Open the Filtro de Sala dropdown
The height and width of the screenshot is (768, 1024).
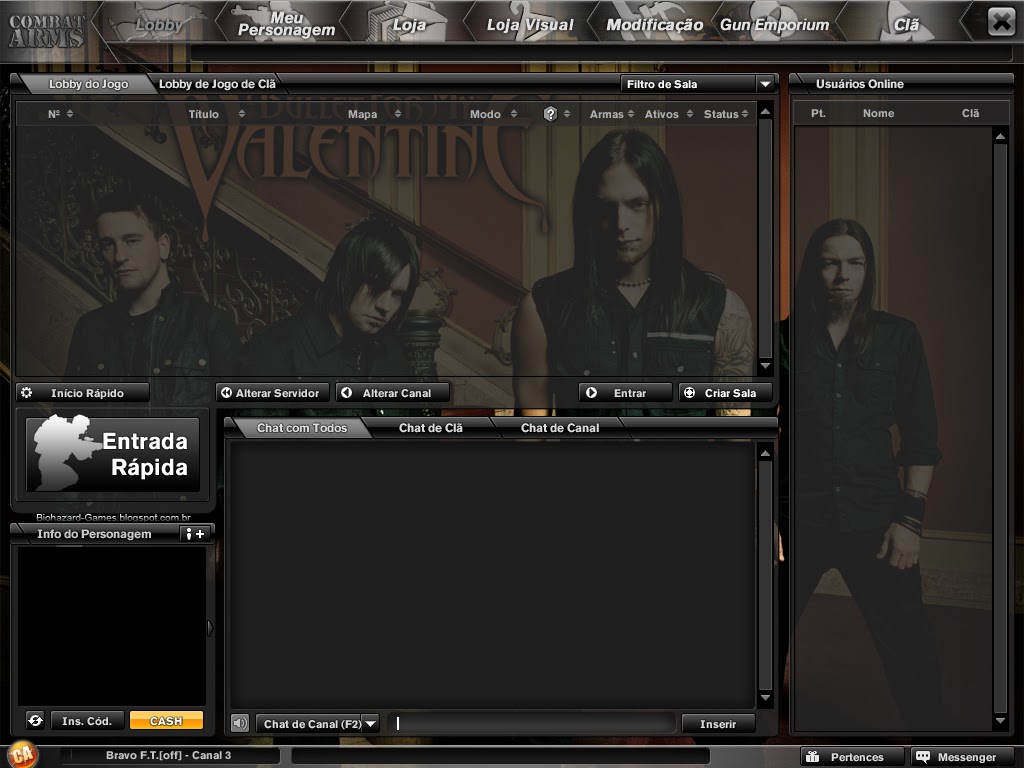pos(766,84)
